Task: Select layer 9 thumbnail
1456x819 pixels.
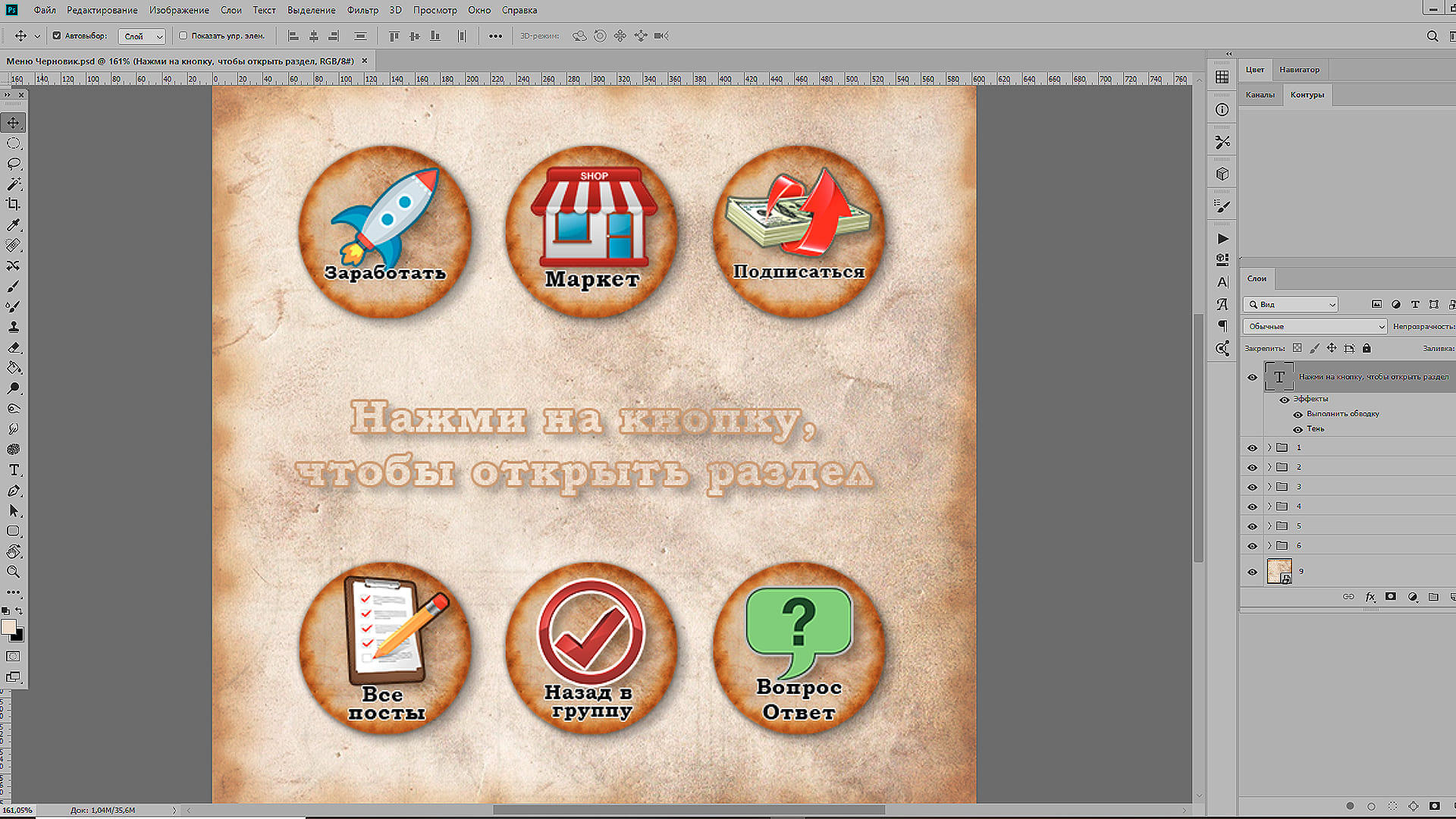Action: coord(1279,571)
